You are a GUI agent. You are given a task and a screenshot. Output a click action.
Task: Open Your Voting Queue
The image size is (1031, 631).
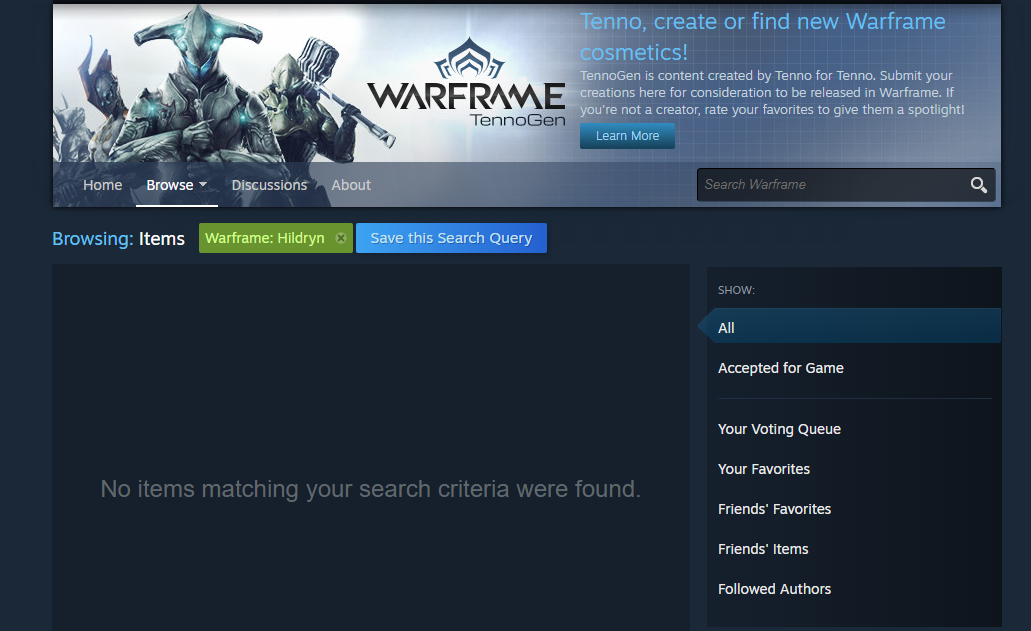point(779,429)
